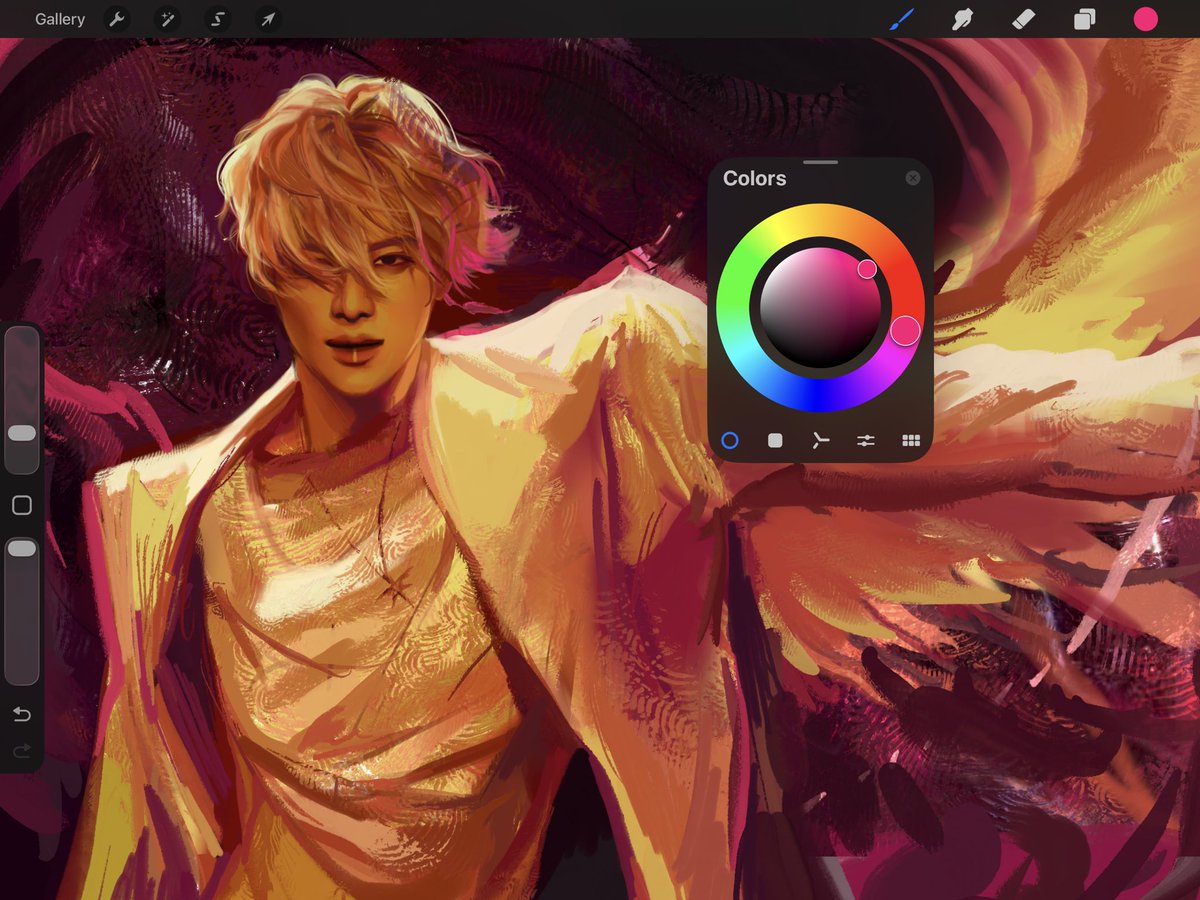
Task: Click the brush size slider handle
Action: [22, 433]
